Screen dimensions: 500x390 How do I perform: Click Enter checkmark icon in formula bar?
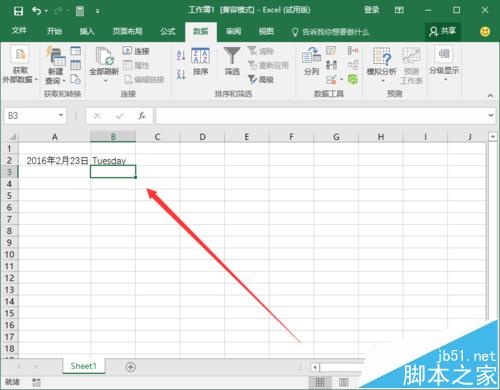120,116
